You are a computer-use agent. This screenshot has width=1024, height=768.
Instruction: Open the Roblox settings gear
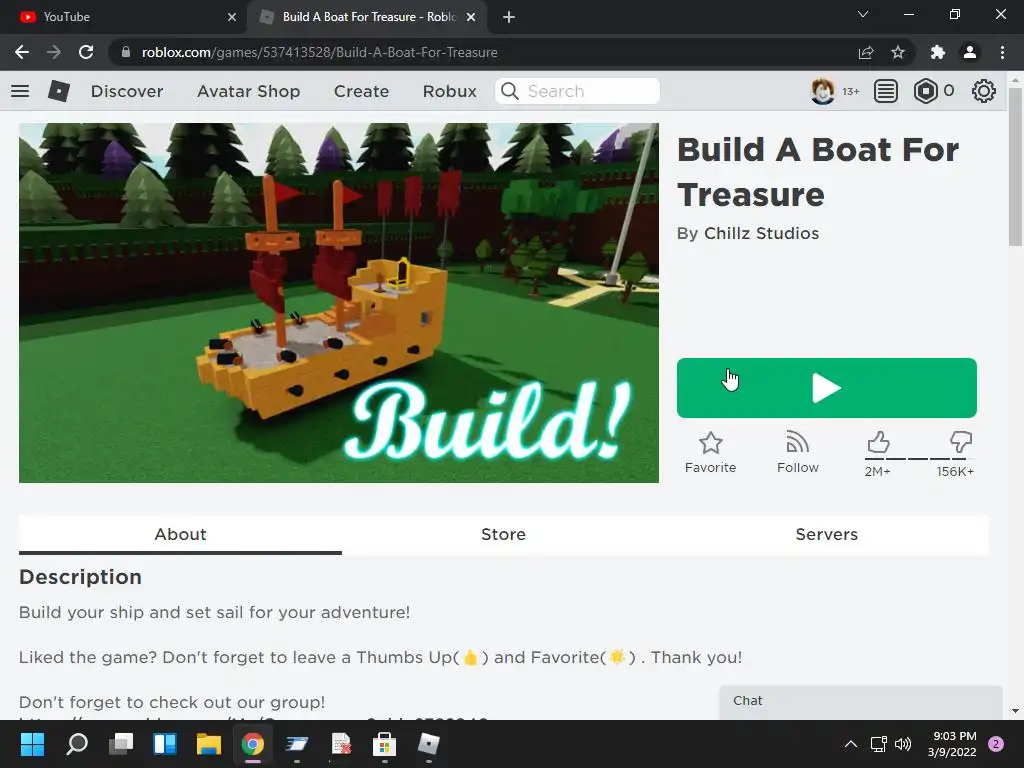984,91
